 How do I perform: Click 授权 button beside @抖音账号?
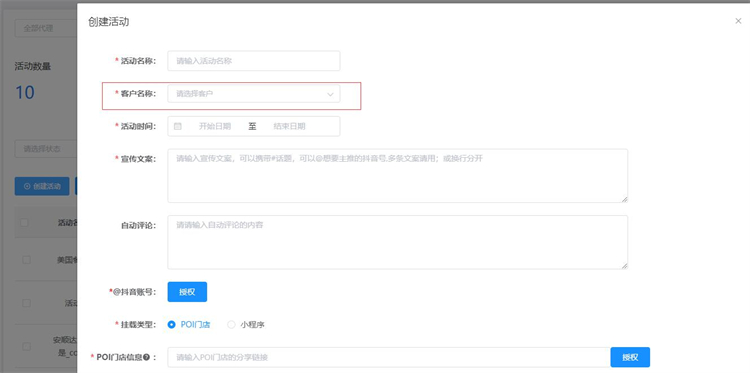(x=187, y=292)
